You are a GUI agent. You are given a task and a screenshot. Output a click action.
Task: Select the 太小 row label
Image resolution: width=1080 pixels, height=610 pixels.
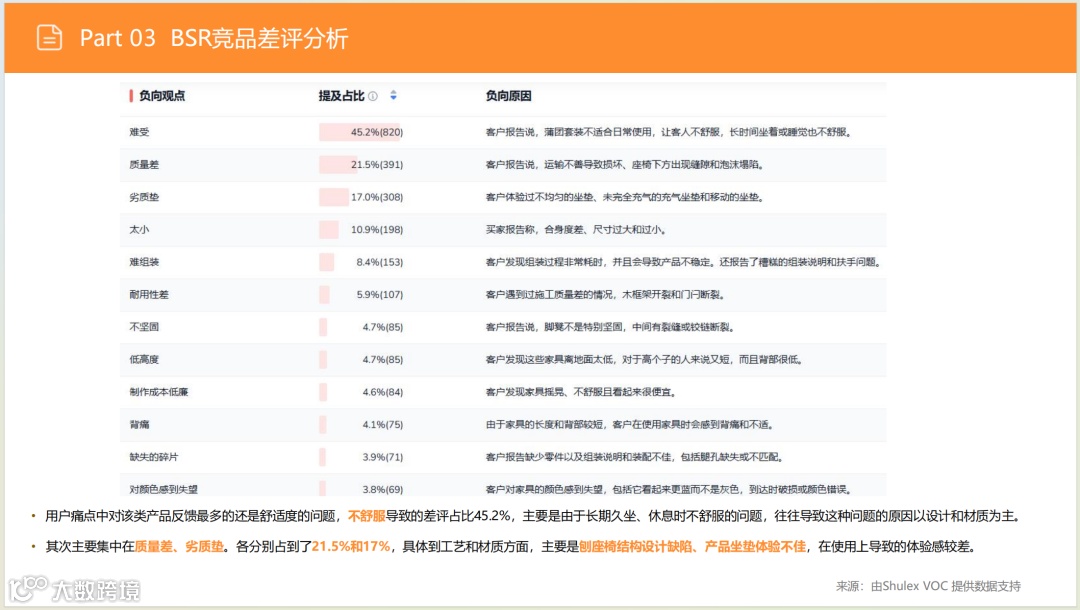click(x=139, y=229)
